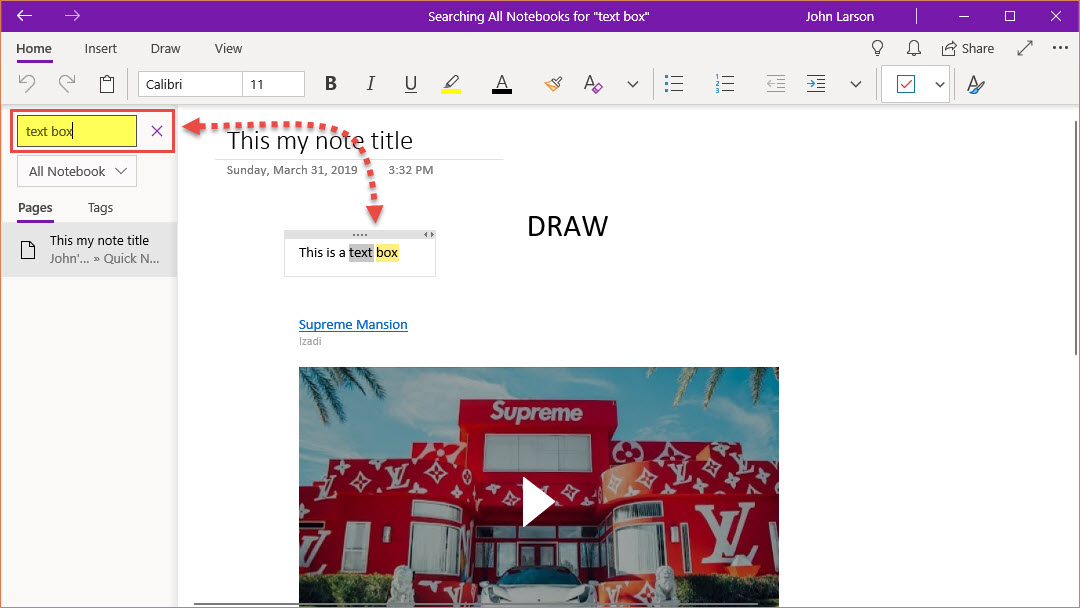Insert a numbered list

725,84
